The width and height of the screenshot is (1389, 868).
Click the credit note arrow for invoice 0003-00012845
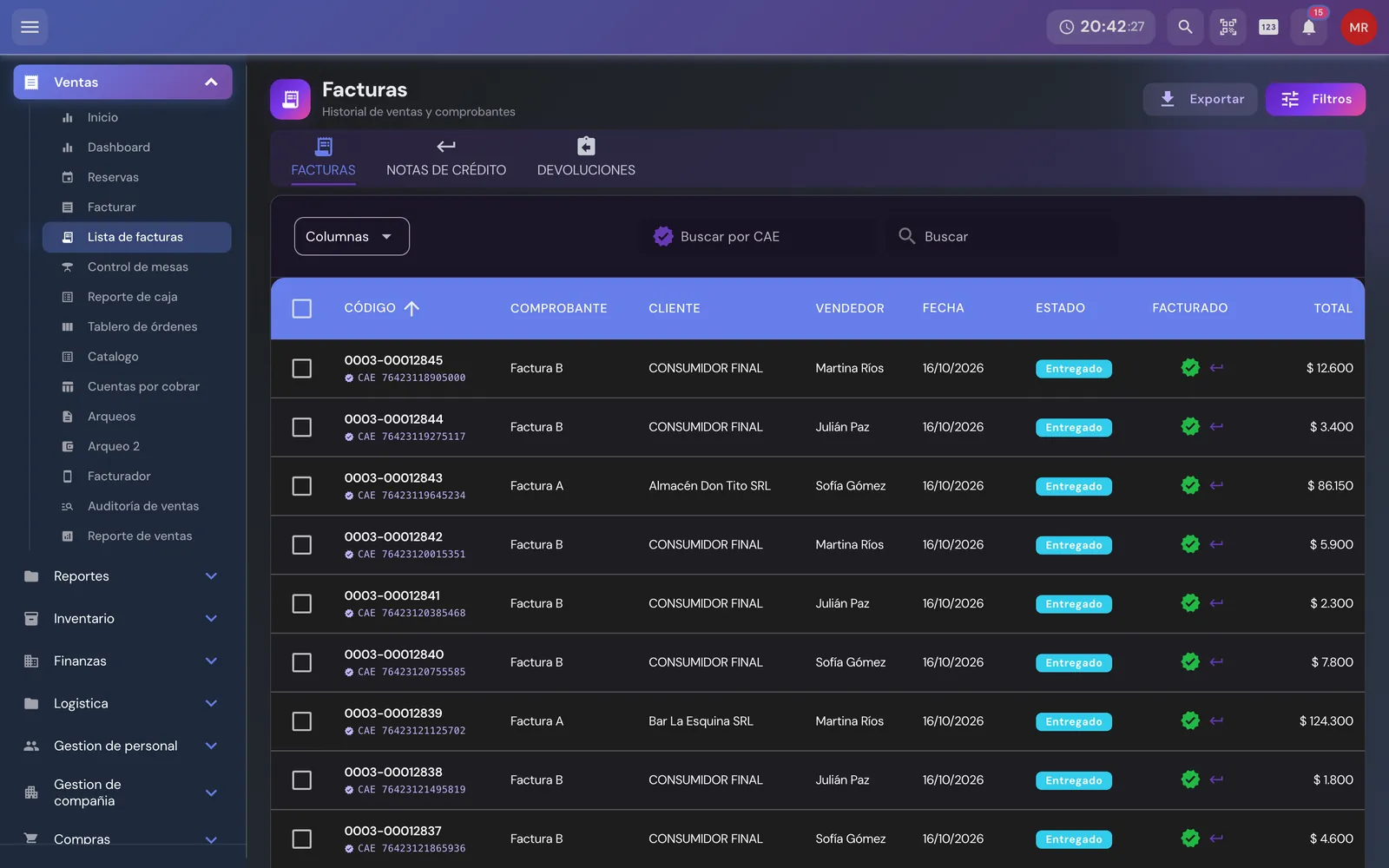click(x=1216, y=368)
